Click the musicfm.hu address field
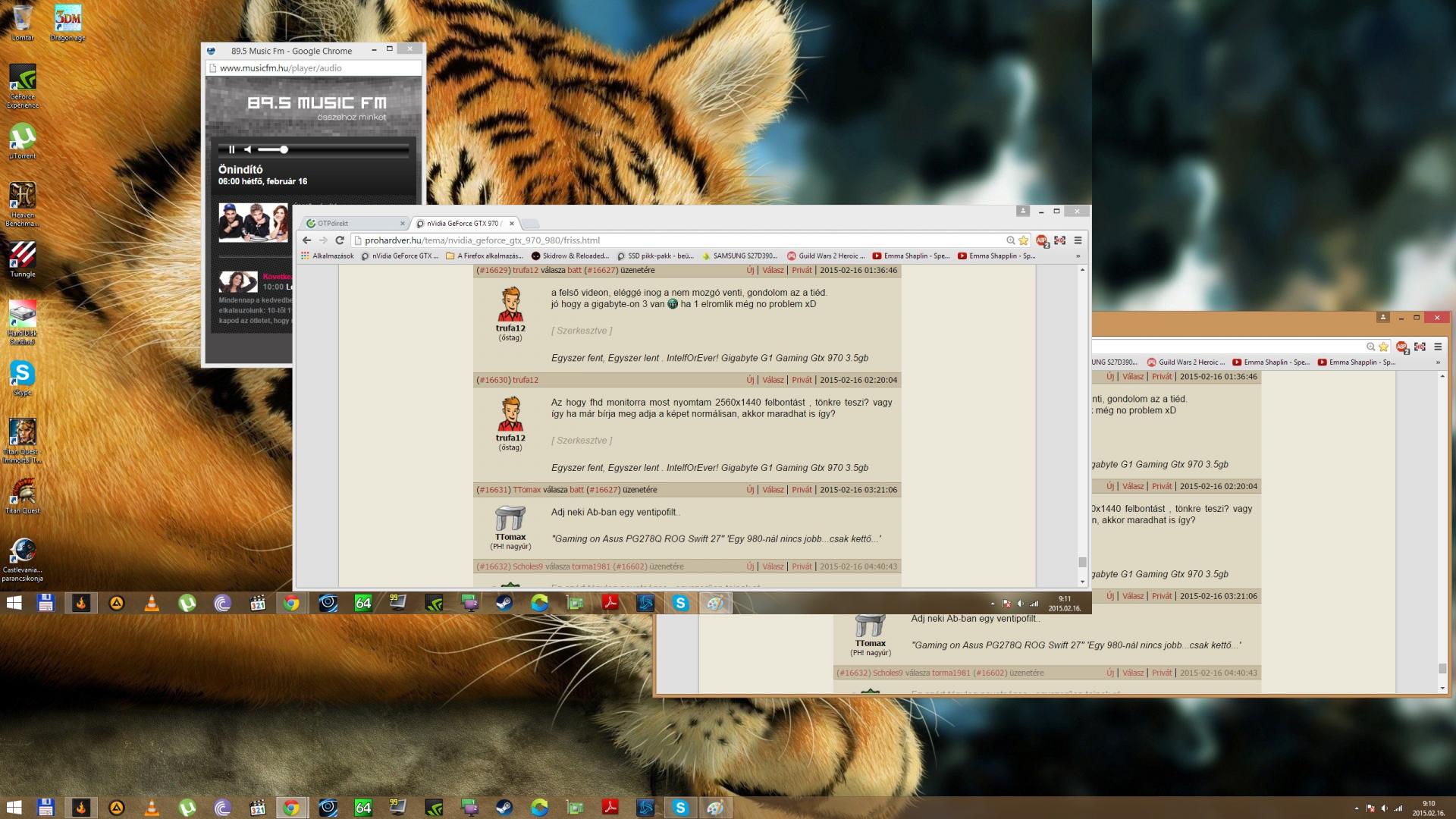 (314, 68)
